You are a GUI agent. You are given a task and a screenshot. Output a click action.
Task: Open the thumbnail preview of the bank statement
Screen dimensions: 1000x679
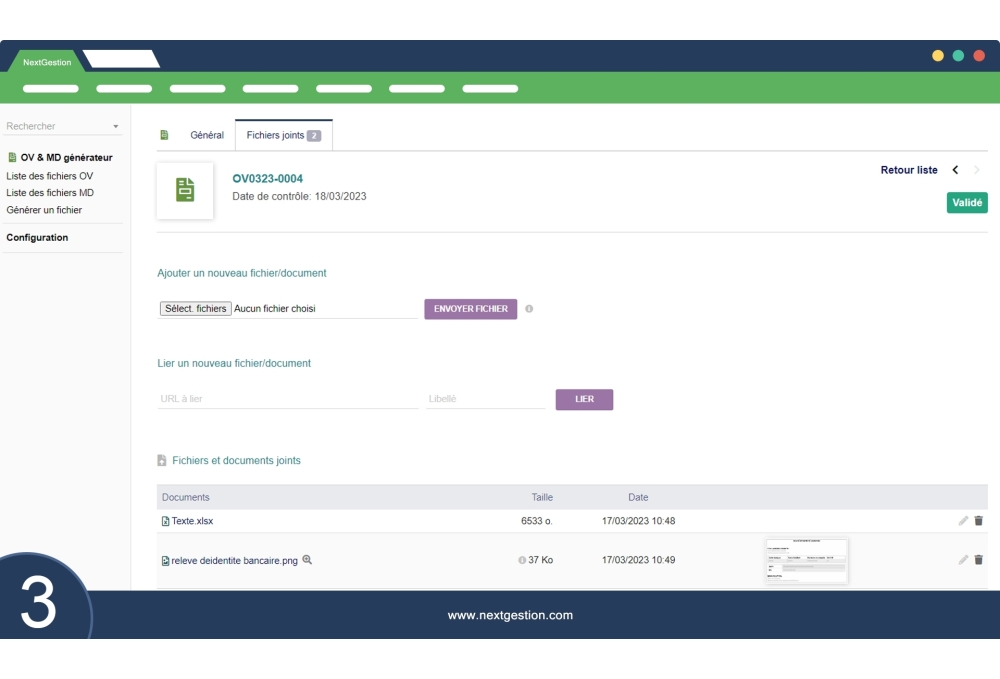[806, 560]
